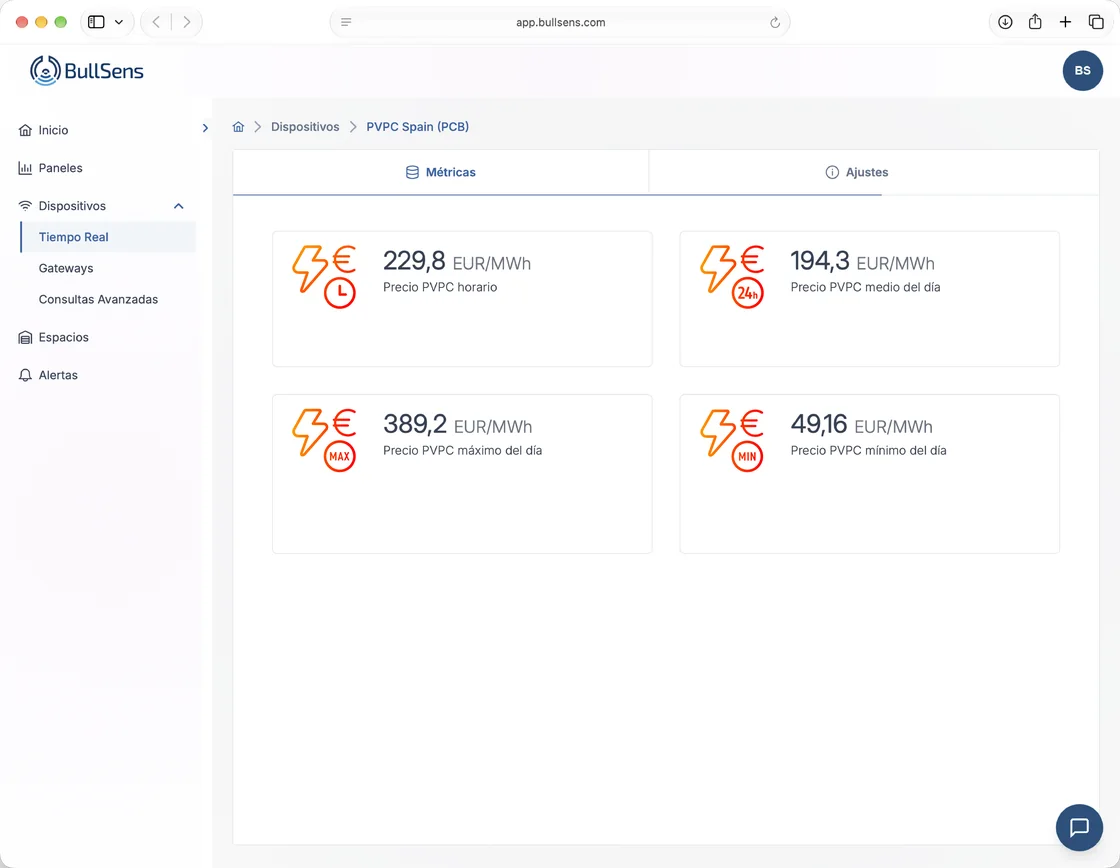Open Safari sidebar dropdown arrow
This screenshot has height=868, width=1120.
[119, 22]
